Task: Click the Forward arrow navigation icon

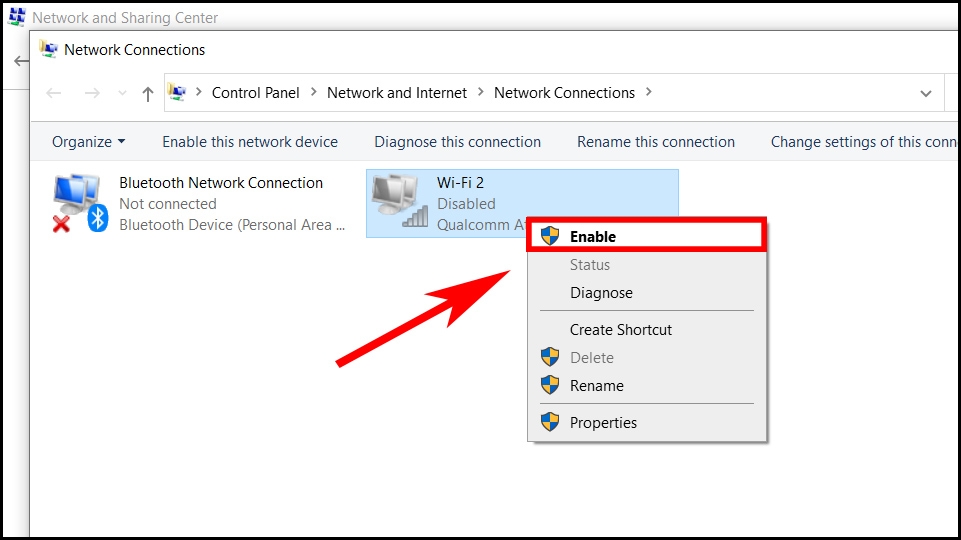Action: (x=92, y=93)
